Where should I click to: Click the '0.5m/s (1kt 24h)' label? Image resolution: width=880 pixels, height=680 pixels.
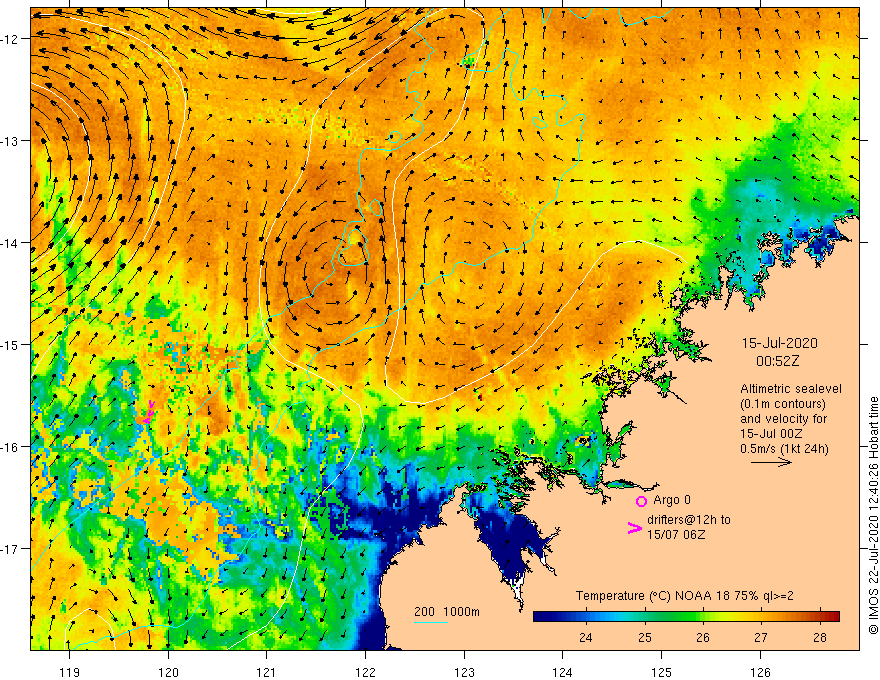(x=784, y=449)
